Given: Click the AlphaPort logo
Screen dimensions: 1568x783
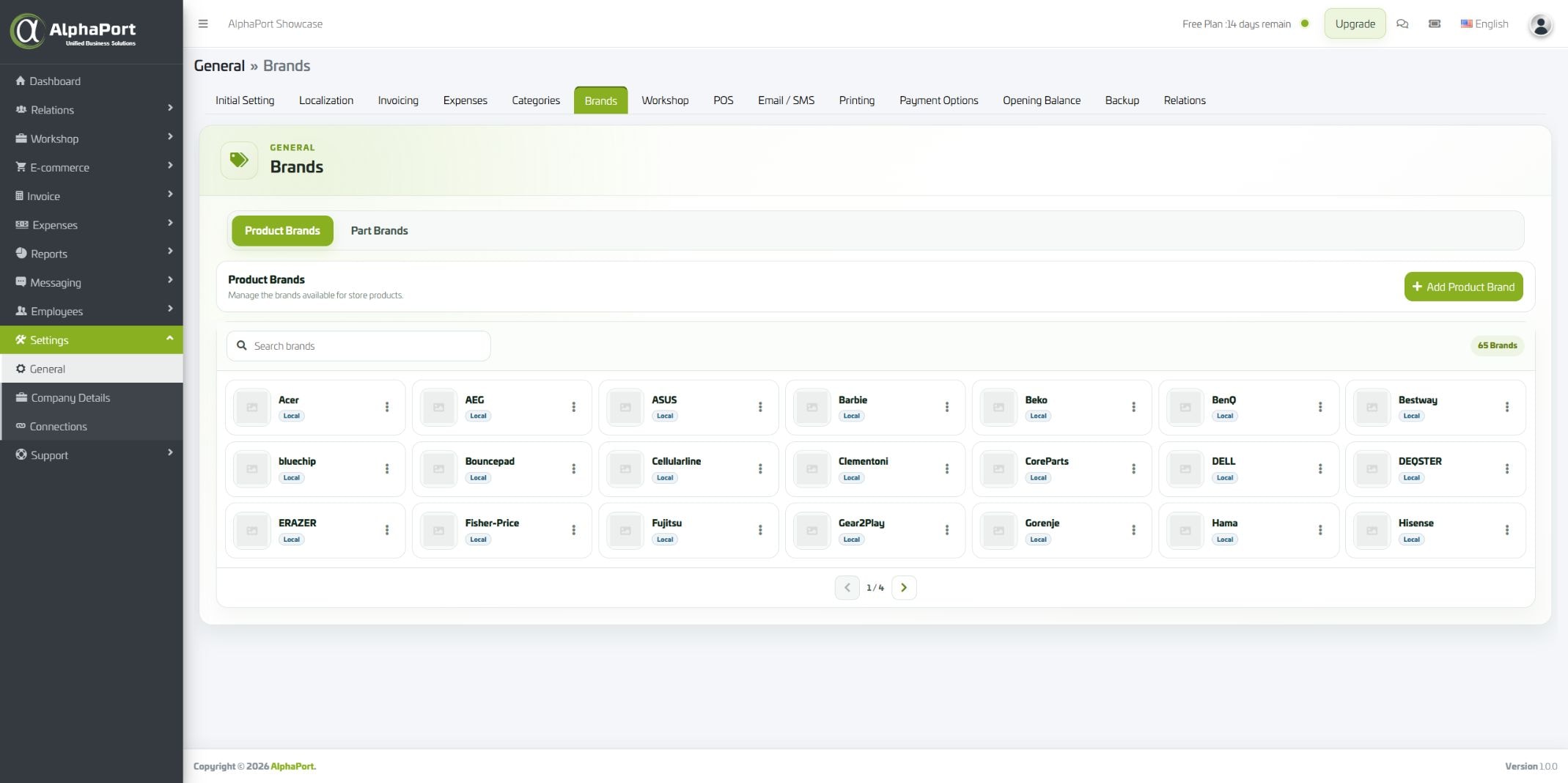Looking at the screenshot, I should (x=73, y=31).
